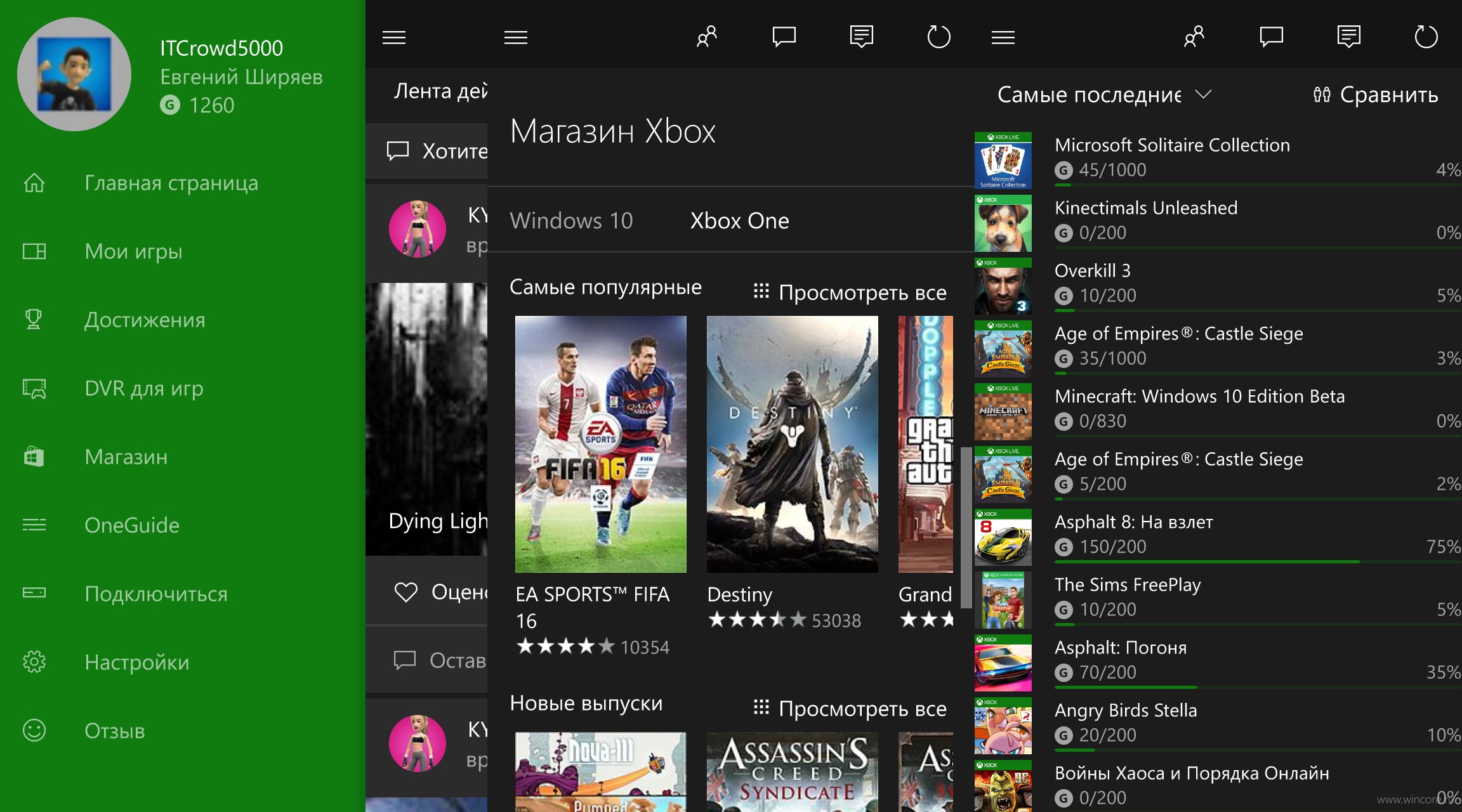Click Angry Birds Stella 10% progress bar
This screenshot has height=812, width=1462.
pos(1258,750)
